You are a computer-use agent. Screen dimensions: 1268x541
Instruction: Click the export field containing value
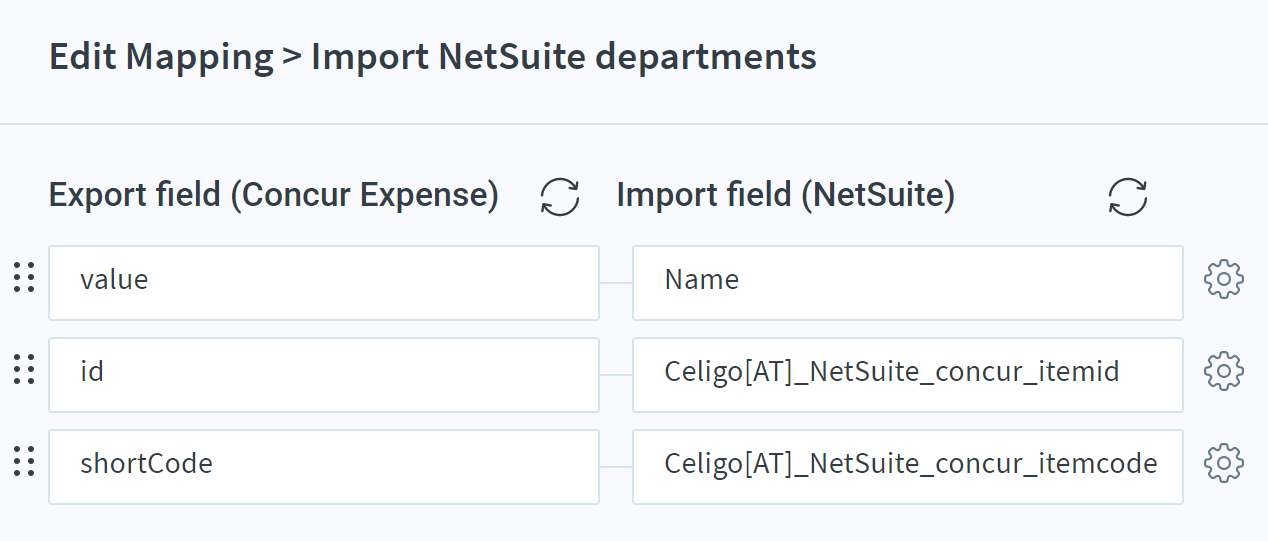[x=324, y=283]
